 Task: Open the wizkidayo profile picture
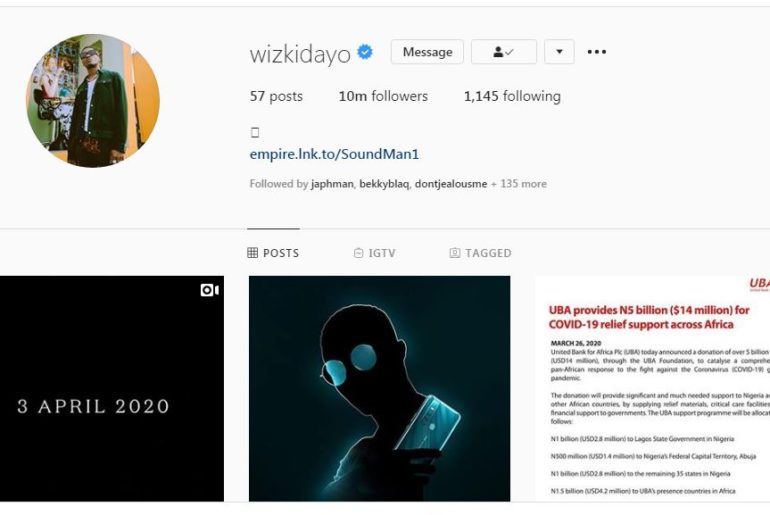(93, 101)
